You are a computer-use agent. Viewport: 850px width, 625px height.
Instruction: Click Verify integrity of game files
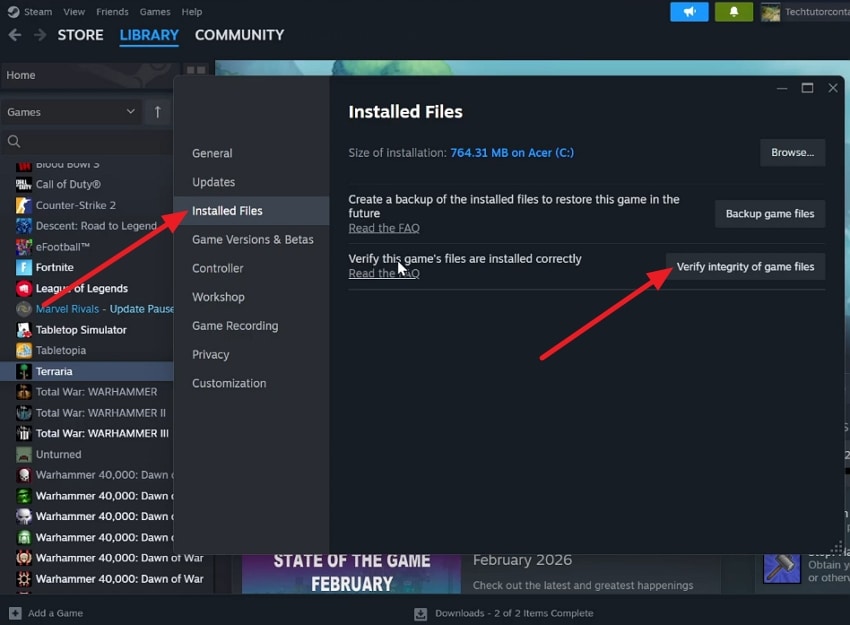tap(745, 267)
